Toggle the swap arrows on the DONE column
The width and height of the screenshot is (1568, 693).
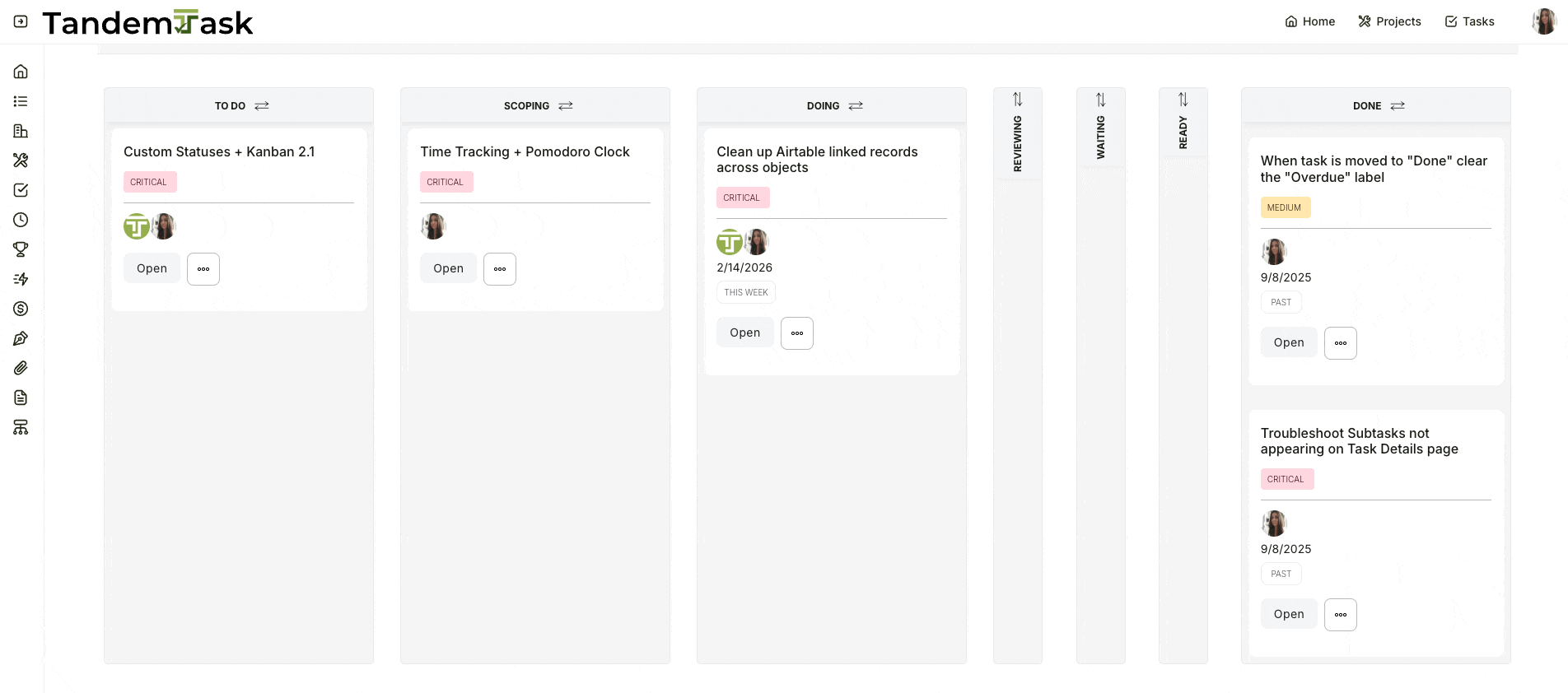(1398, 105)
